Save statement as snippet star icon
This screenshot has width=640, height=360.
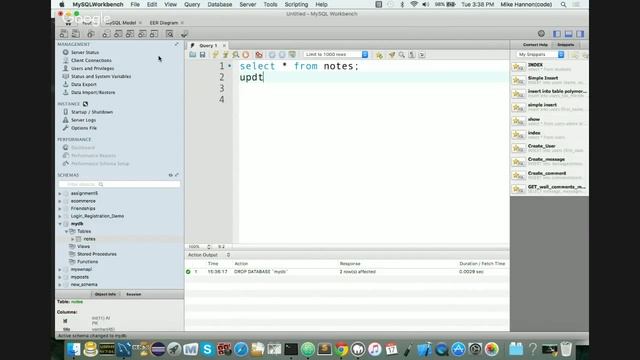[379, 55]
